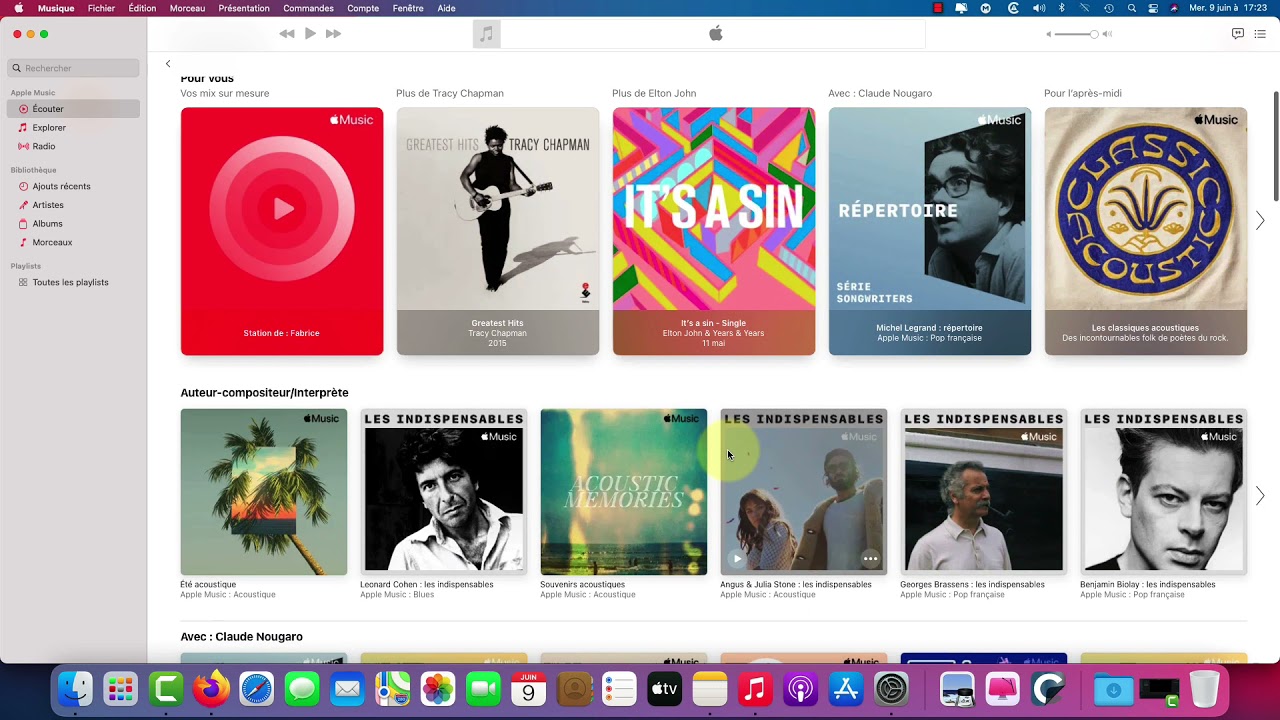Open the Fenêtre menu
Viewport: 1280px width, 720px height.
[x=408, y=8]
